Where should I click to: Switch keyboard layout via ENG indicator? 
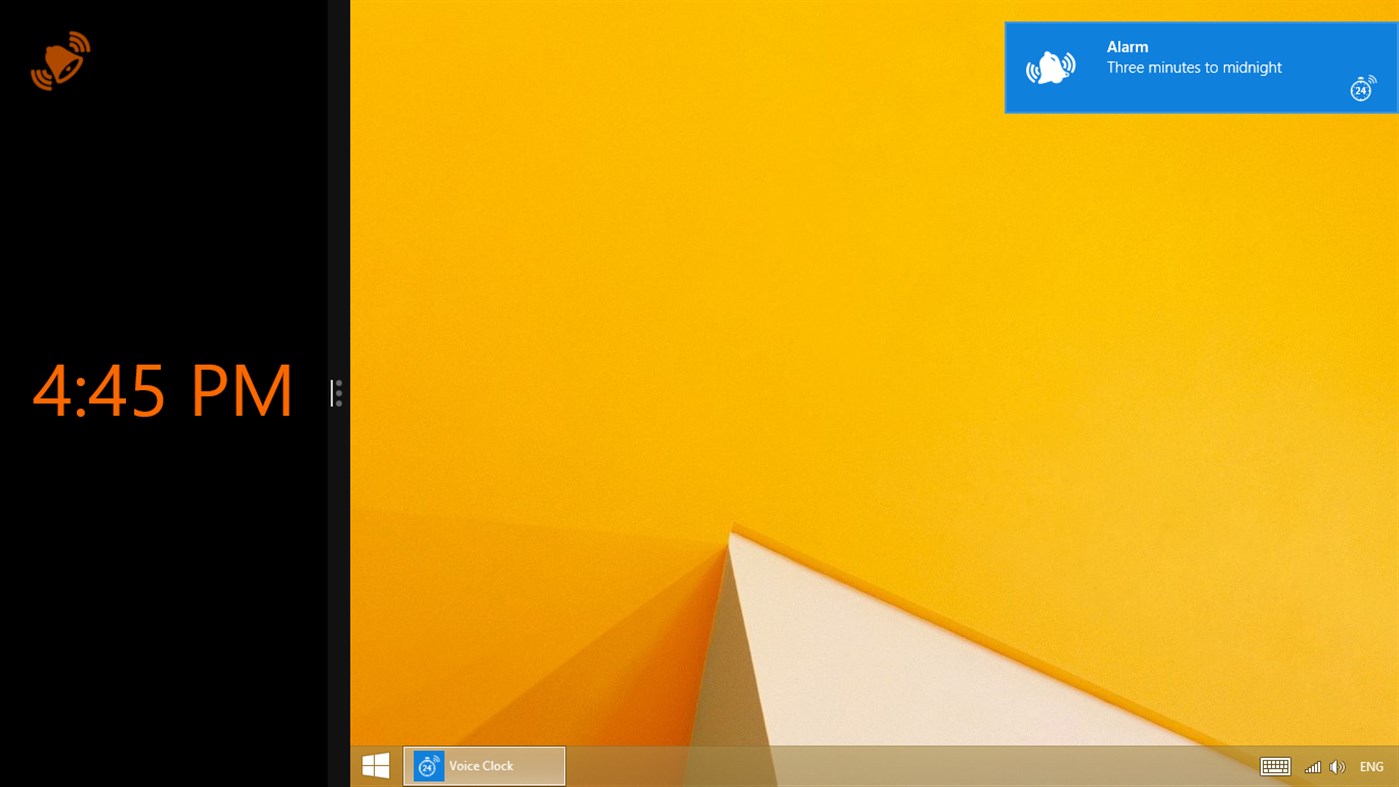point(1371,766)
